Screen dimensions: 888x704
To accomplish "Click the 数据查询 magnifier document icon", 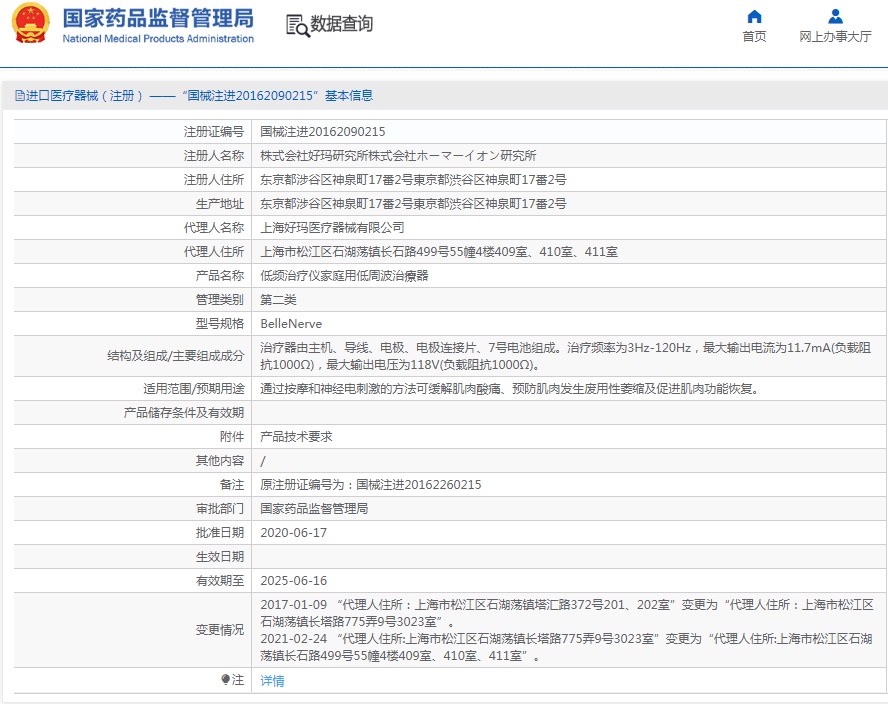I will (x=297, y=25).
